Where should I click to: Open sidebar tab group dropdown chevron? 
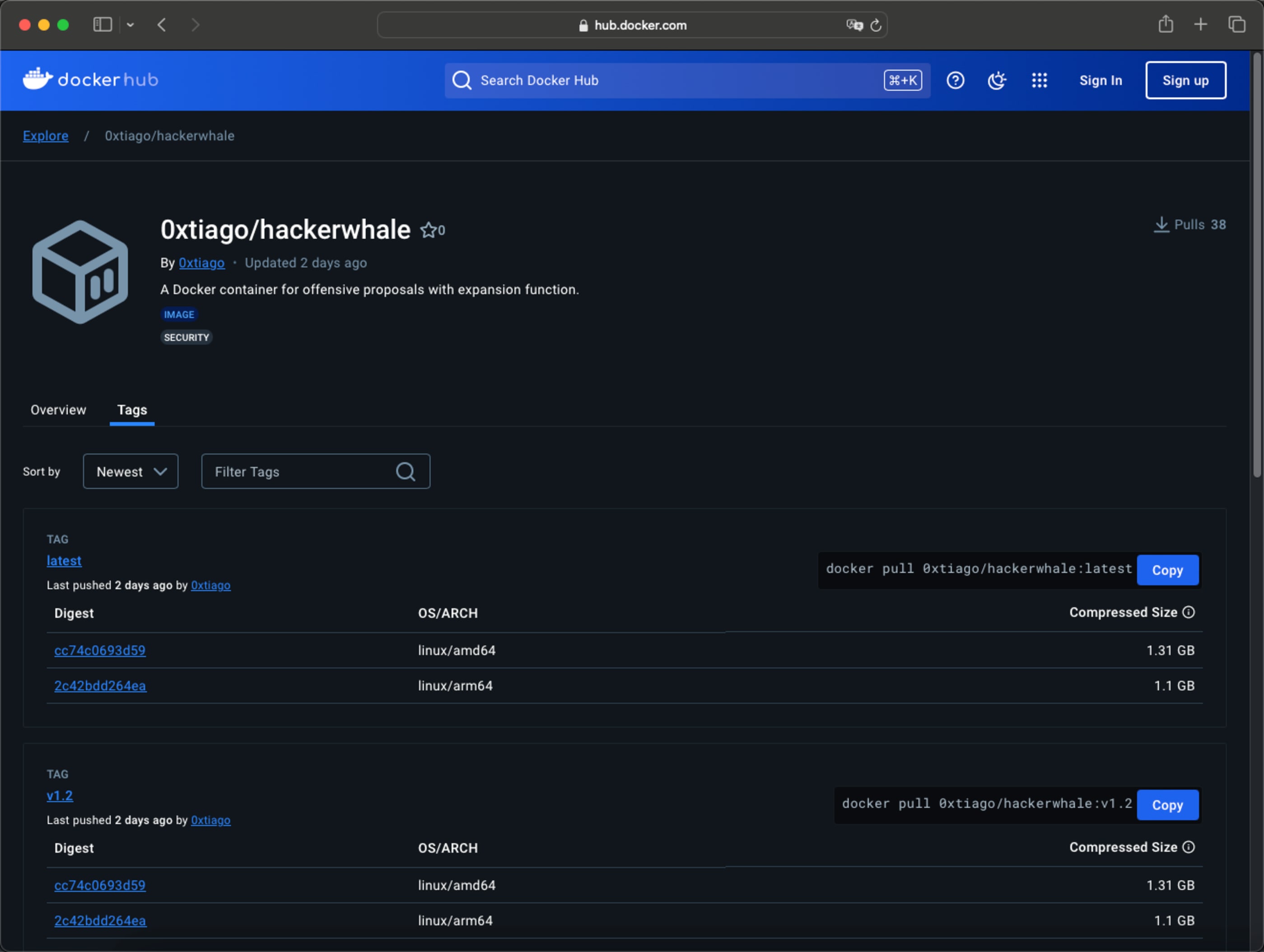131,25
